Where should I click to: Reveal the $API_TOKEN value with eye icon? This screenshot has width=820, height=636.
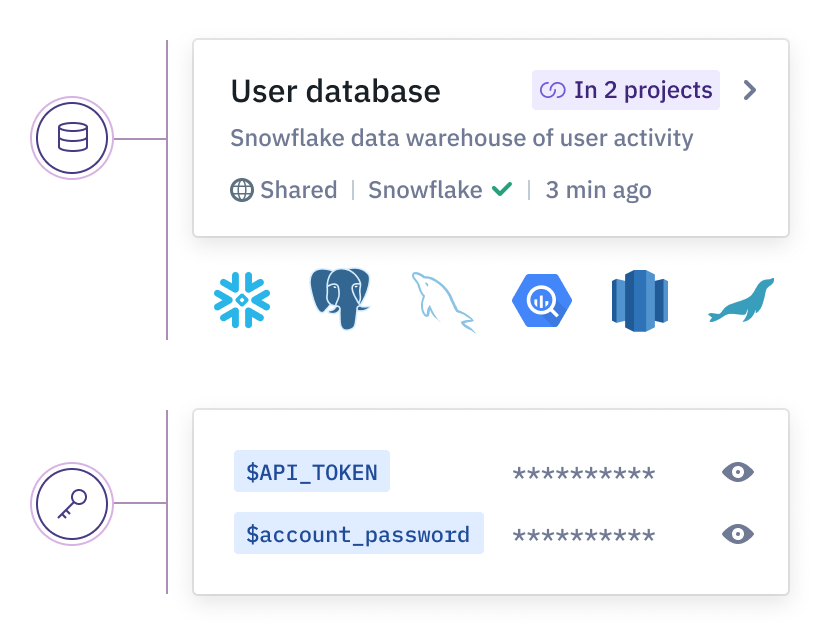[x=738, y=472]
